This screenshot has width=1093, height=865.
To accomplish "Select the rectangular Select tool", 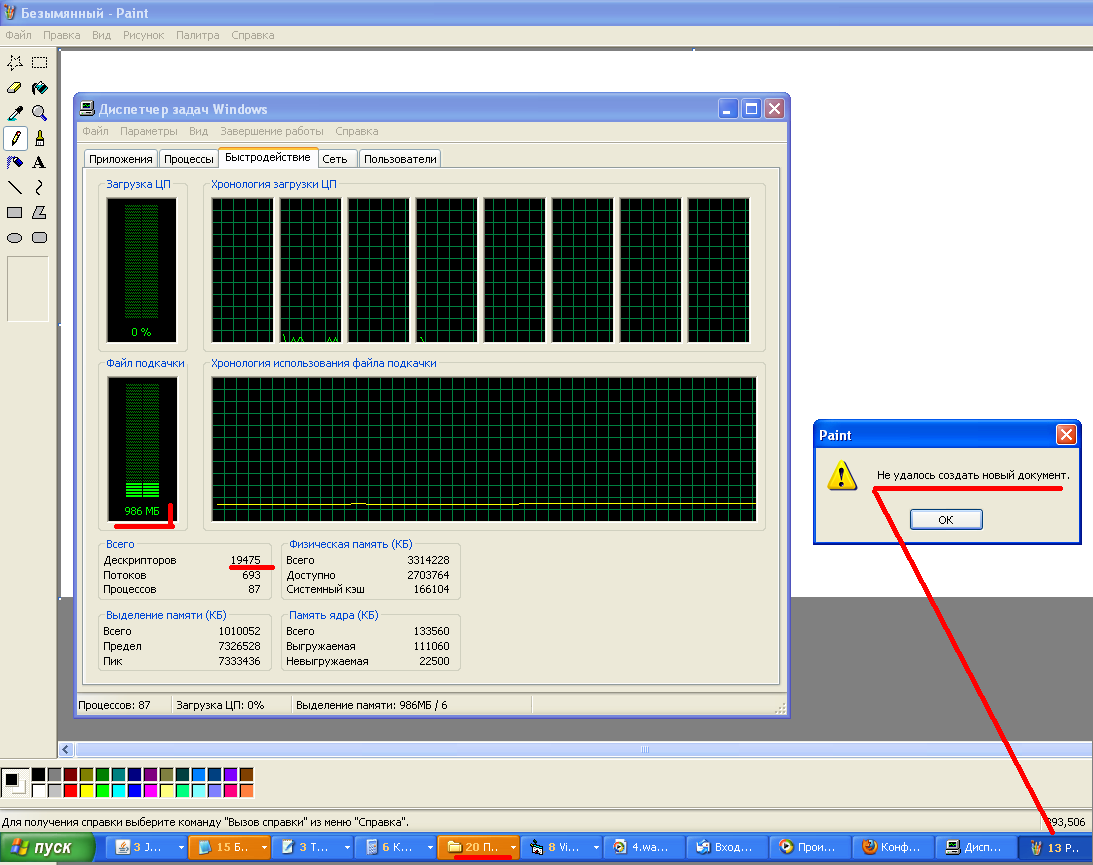I will [x=40, y=62].
